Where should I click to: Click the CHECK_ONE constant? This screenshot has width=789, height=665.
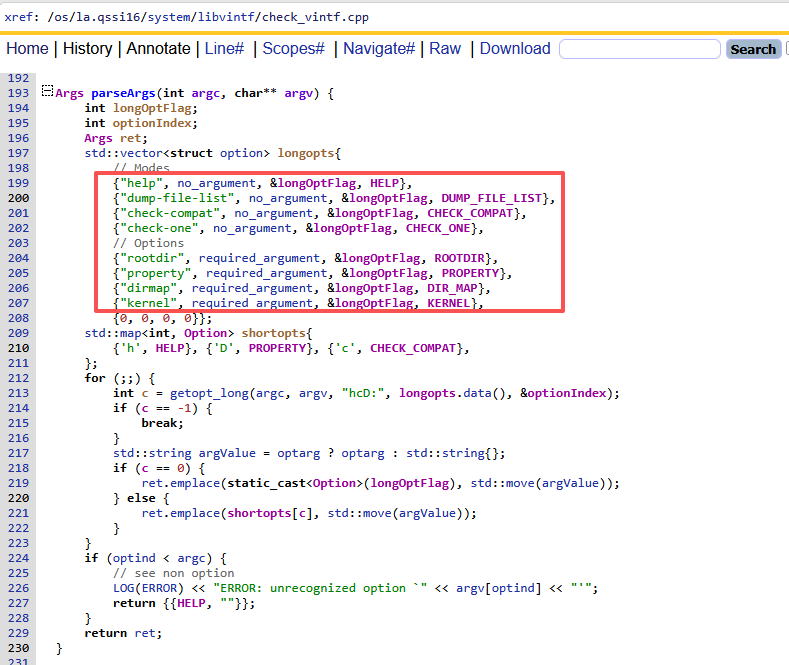(x=438, y=228)
